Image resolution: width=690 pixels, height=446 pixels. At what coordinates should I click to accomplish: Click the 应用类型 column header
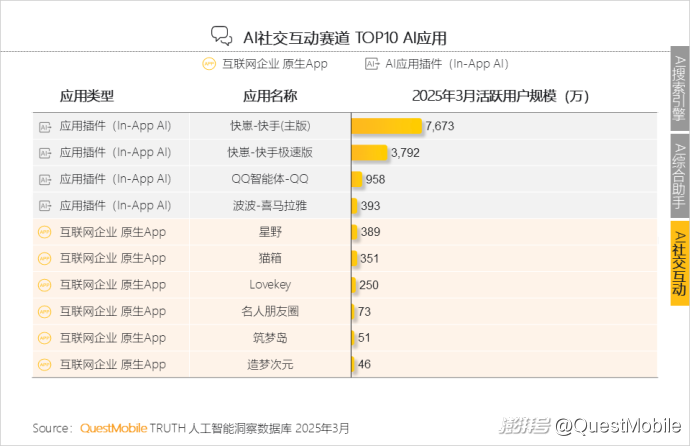click(87, 96)
